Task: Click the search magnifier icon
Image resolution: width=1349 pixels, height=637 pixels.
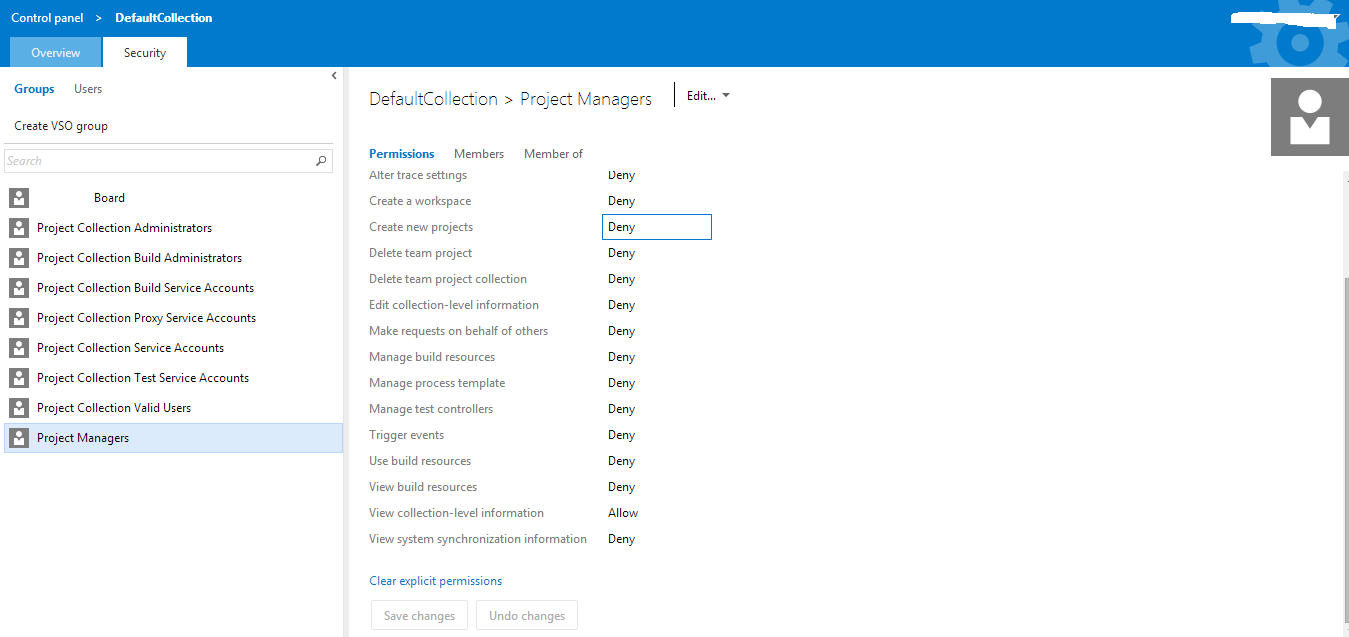Action: tap(321, 161)
